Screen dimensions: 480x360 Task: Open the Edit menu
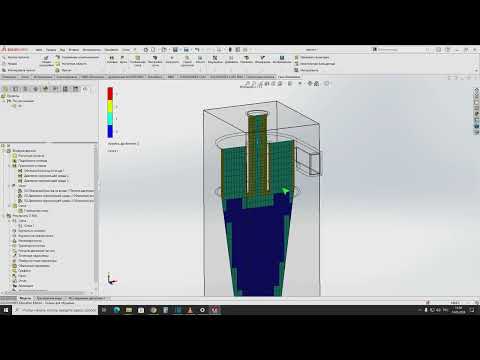click(x=51, y=50)
